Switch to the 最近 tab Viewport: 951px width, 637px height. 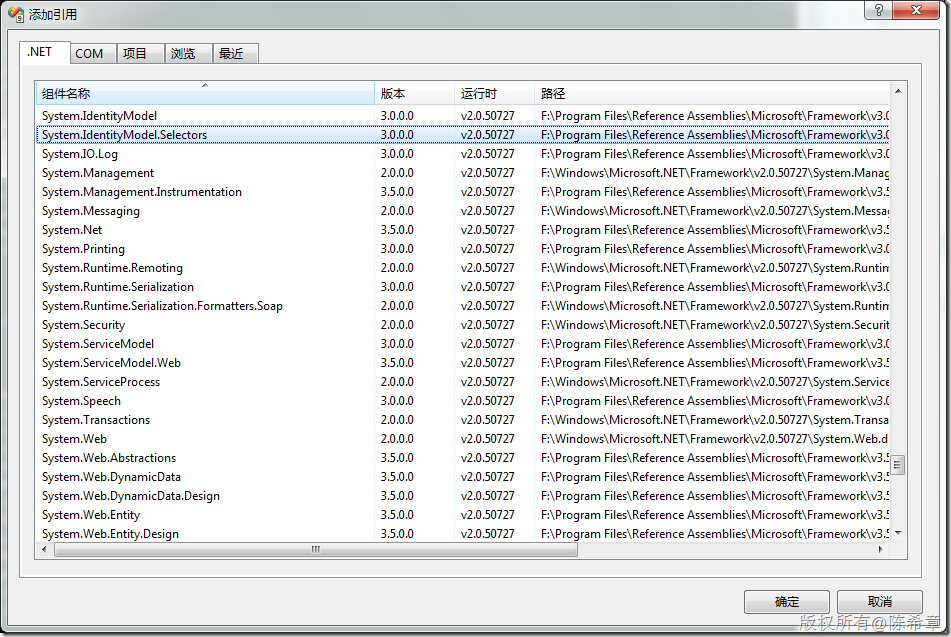(x=235, y=53)
